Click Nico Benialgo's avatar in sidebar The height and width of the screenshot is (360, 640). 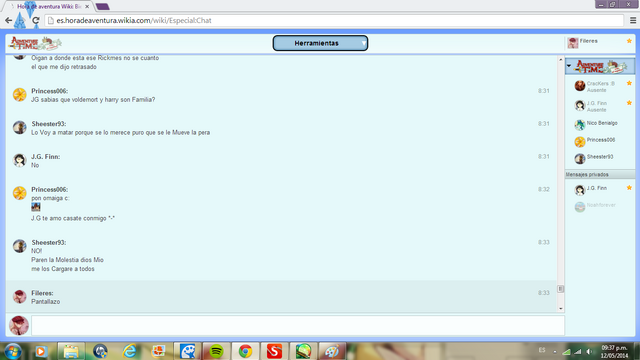pos(580,124)
